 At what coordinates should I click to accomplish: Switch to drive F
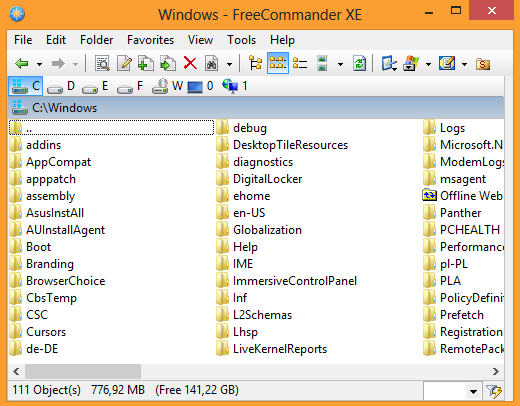(x=130, y=86)
